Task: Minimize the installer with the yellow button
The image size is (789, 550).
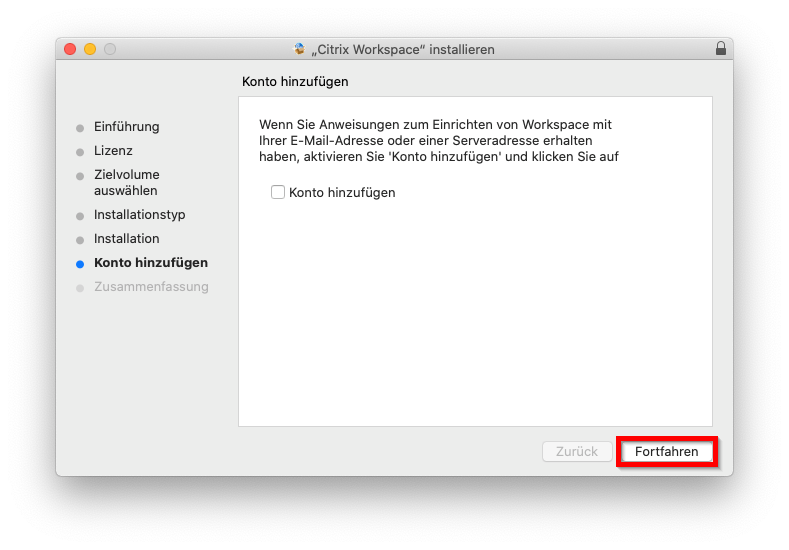Action: [x=90, y=49]
